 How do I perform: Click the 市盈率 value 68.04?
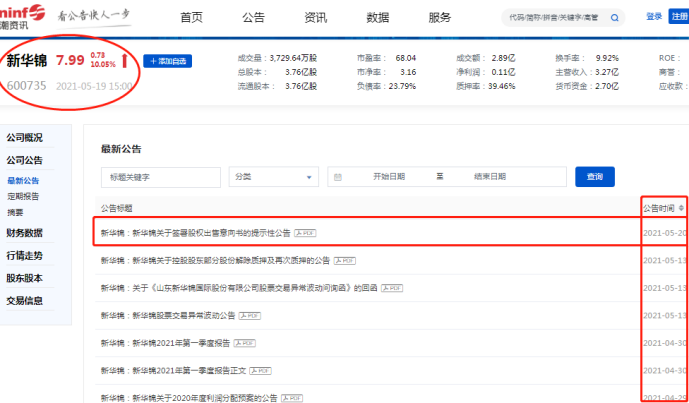point(406,58)
